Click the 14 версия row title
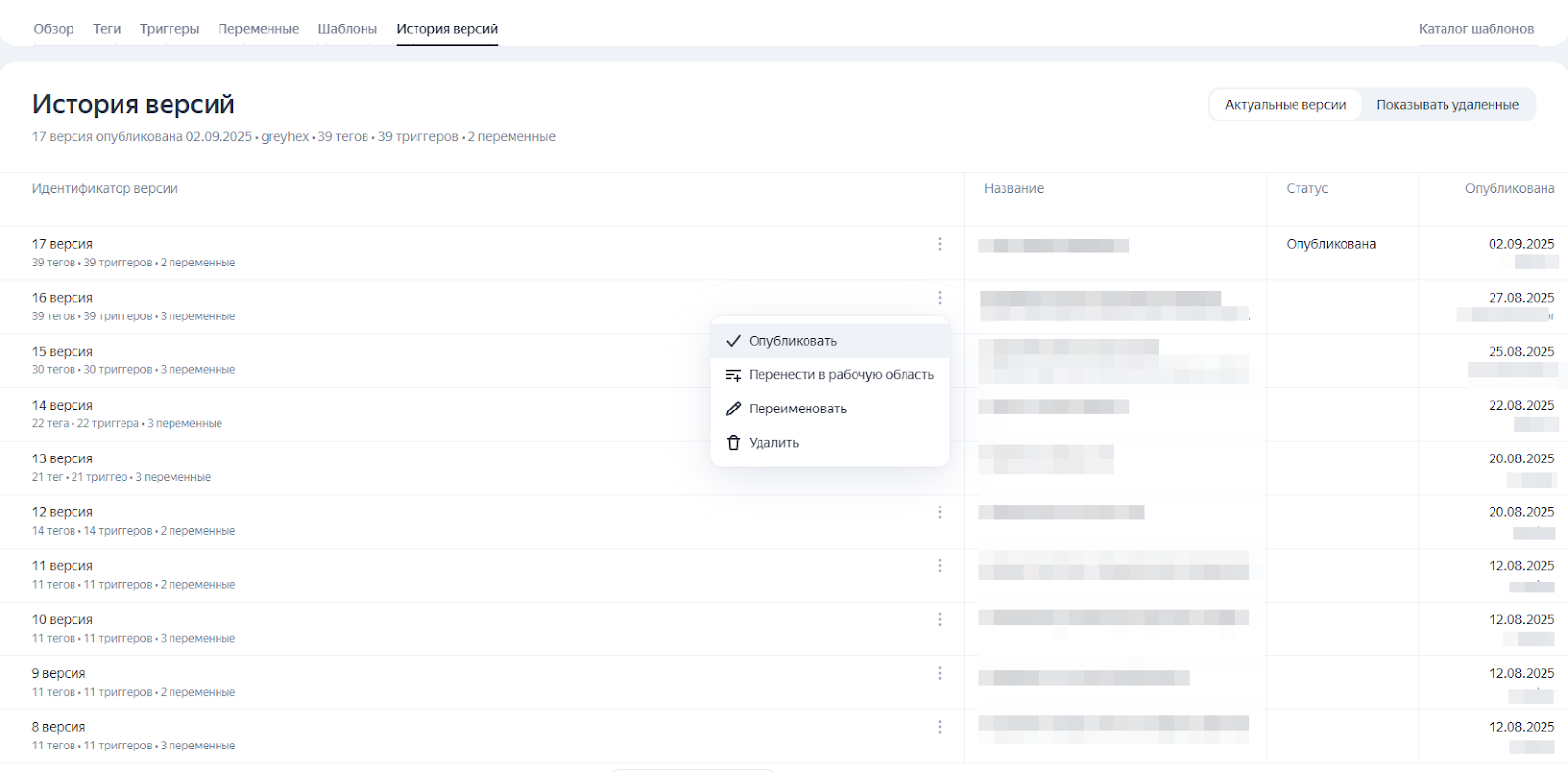The width and height of the screenshot is (1568, 772). point(63,406)
